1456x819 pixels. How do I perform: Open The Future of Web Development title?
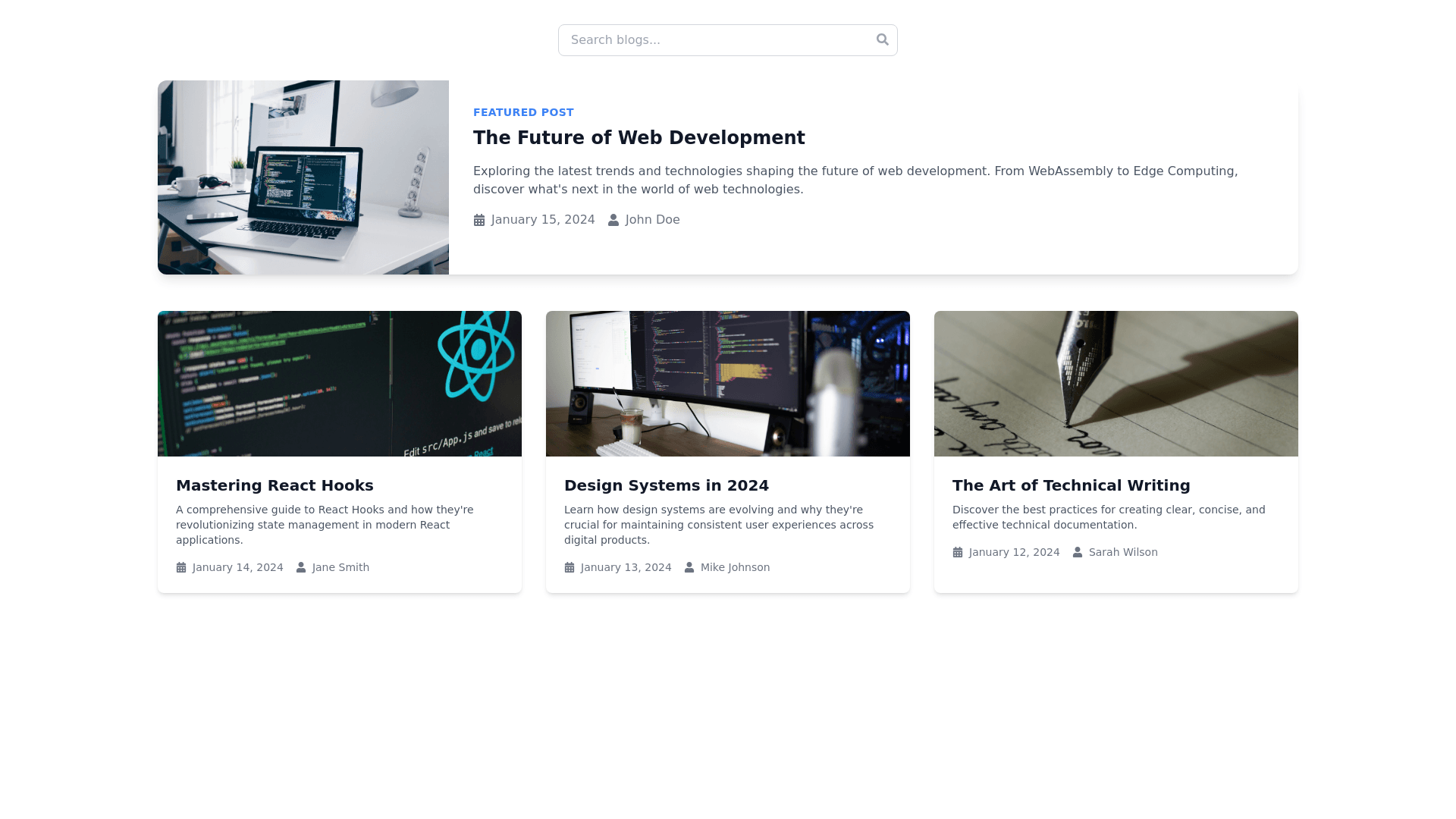pyautogui.click(x=639, y=138)
